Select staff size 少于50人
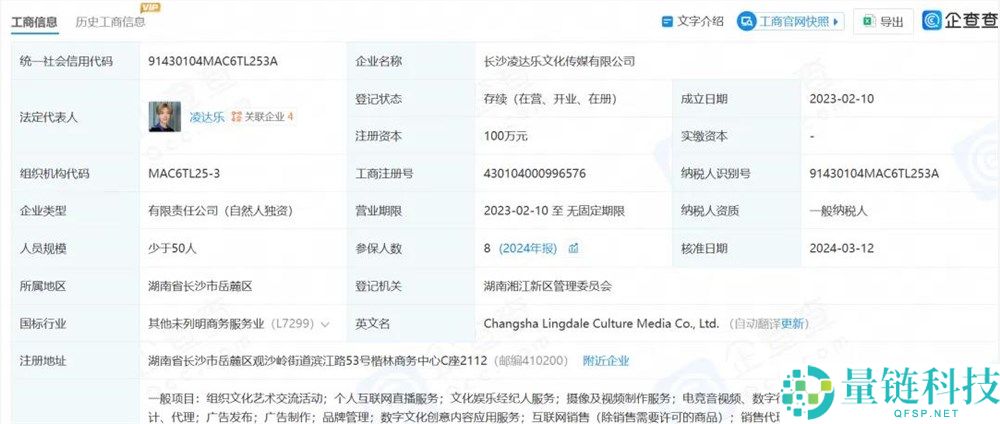The height and width of the screenshot is (424, 1000). (172, 249)
